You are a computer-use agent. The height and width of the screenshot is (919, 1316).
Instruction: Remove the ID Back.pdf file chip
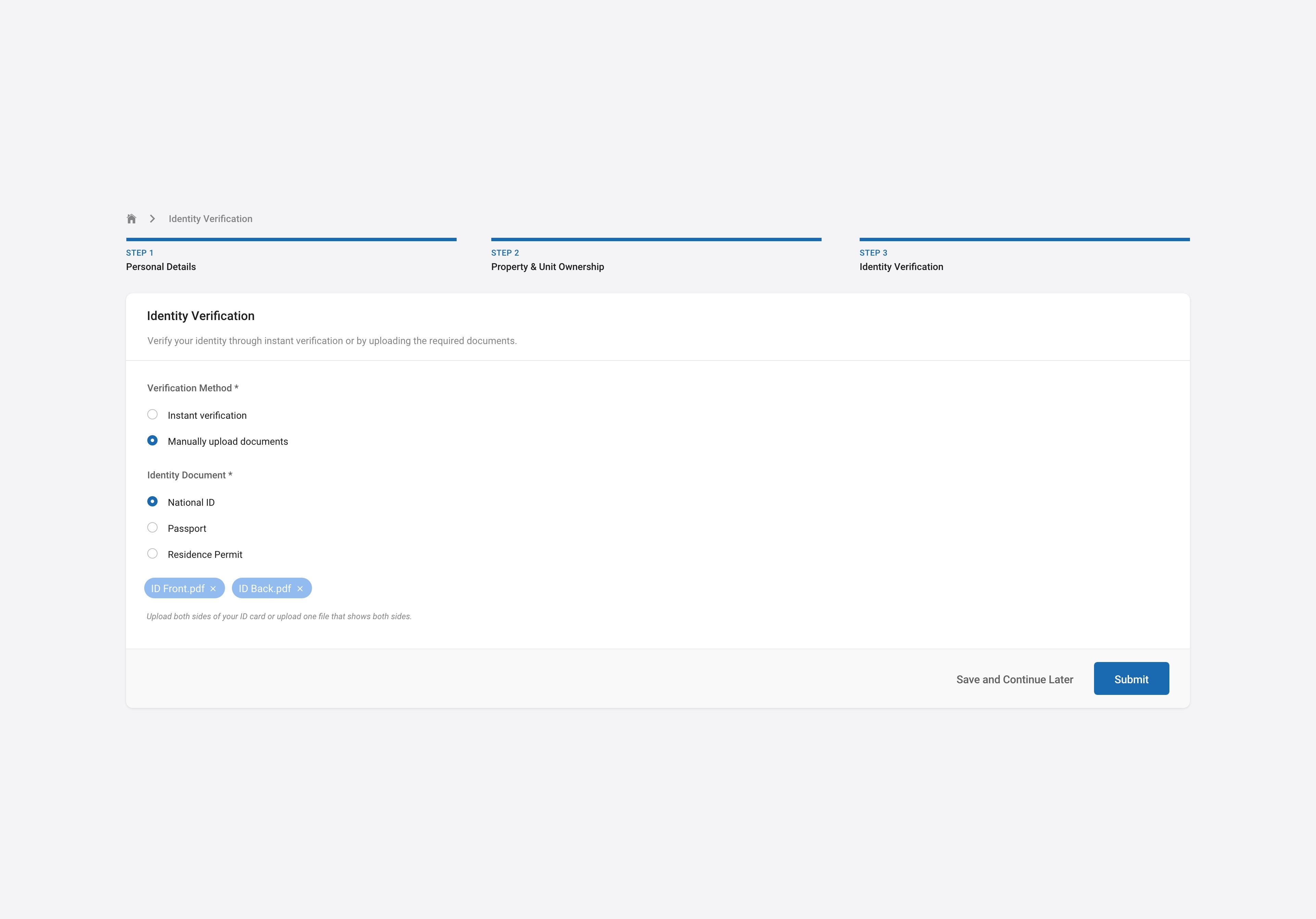tap(300, 589)
